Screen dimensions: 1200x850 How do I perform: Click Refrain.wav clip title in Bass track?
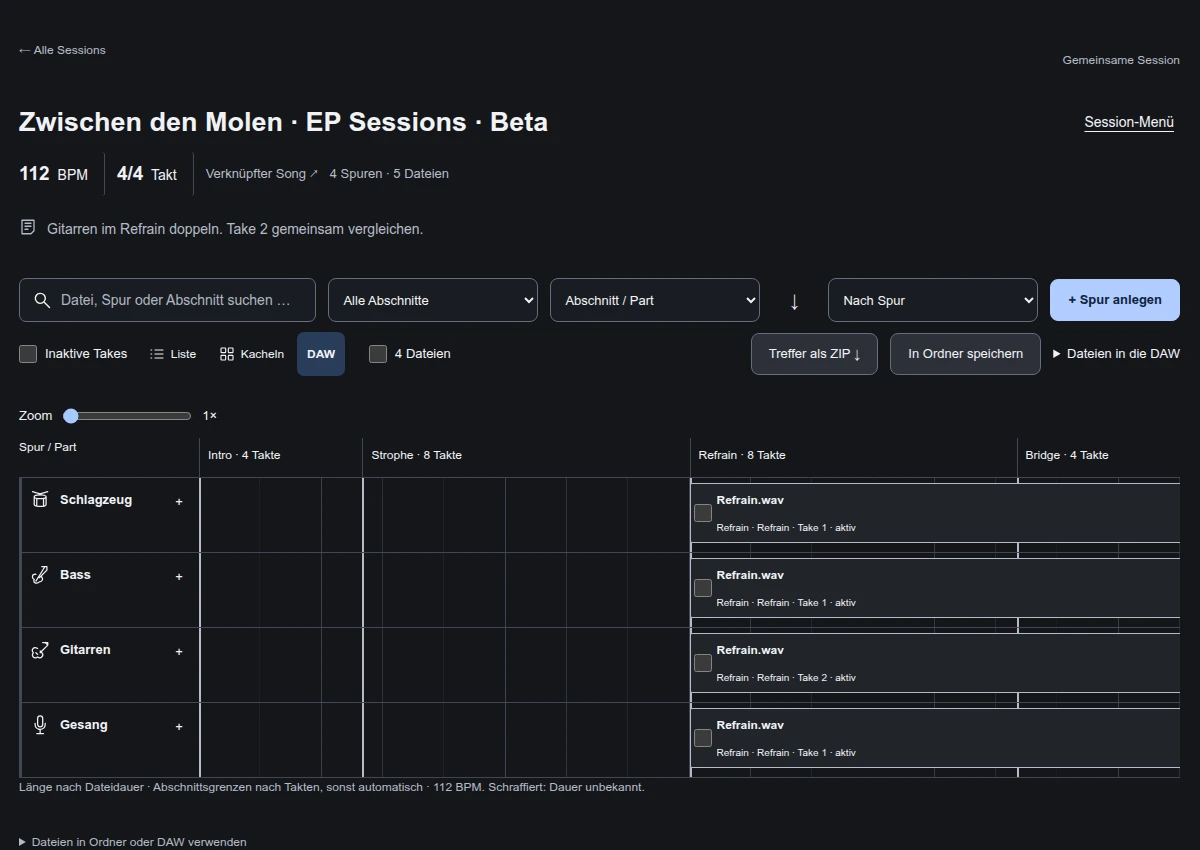click(750, 575)
